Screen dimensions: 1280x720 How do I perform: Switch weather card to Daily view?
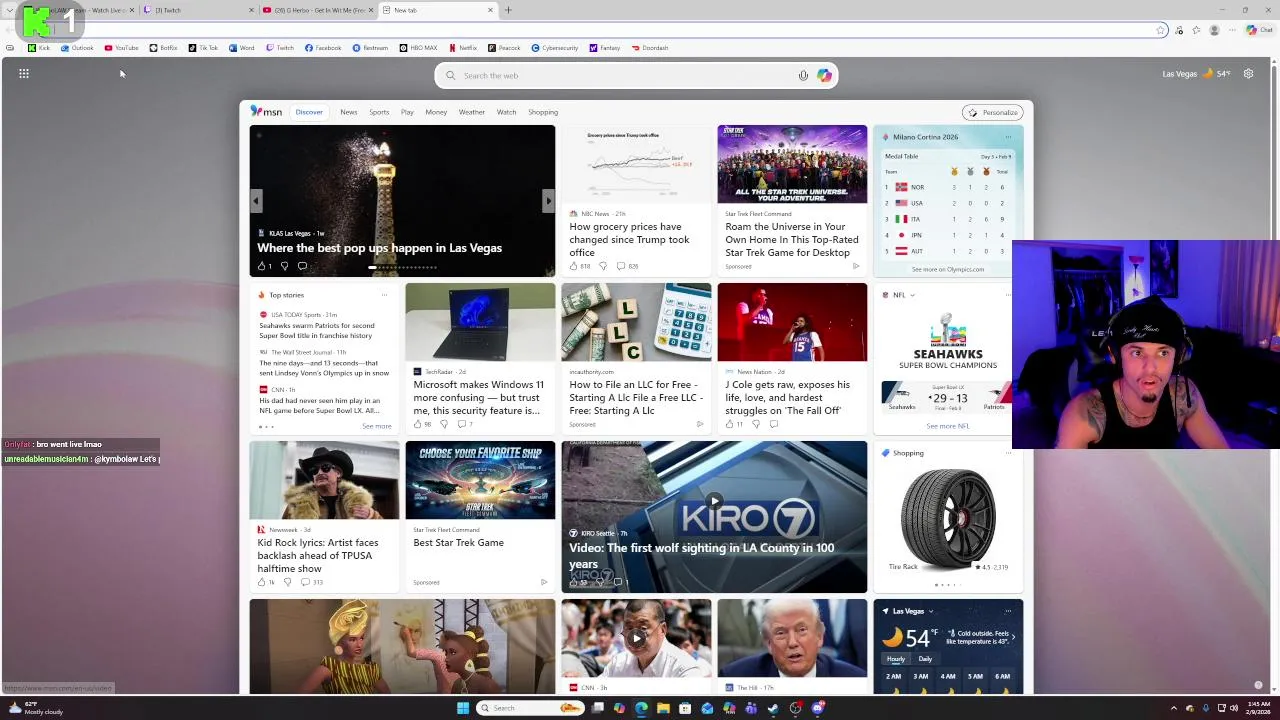tap(925, 659)
